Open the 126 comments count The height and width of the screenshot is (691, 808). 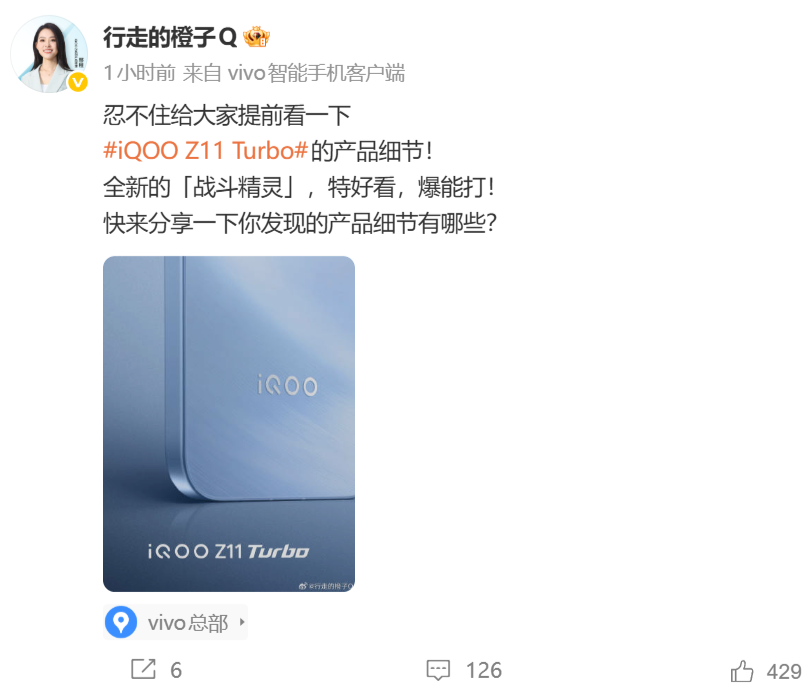click(484, 670)
